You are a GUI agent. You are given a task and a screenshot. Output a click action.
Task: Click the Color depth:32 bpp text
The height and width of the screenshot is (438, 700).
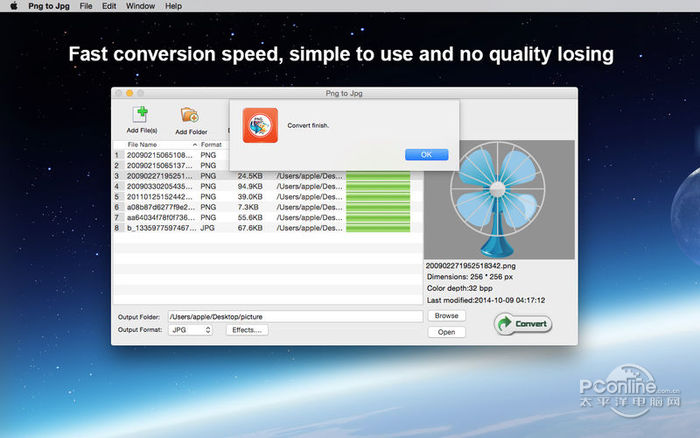pos(459,288)
